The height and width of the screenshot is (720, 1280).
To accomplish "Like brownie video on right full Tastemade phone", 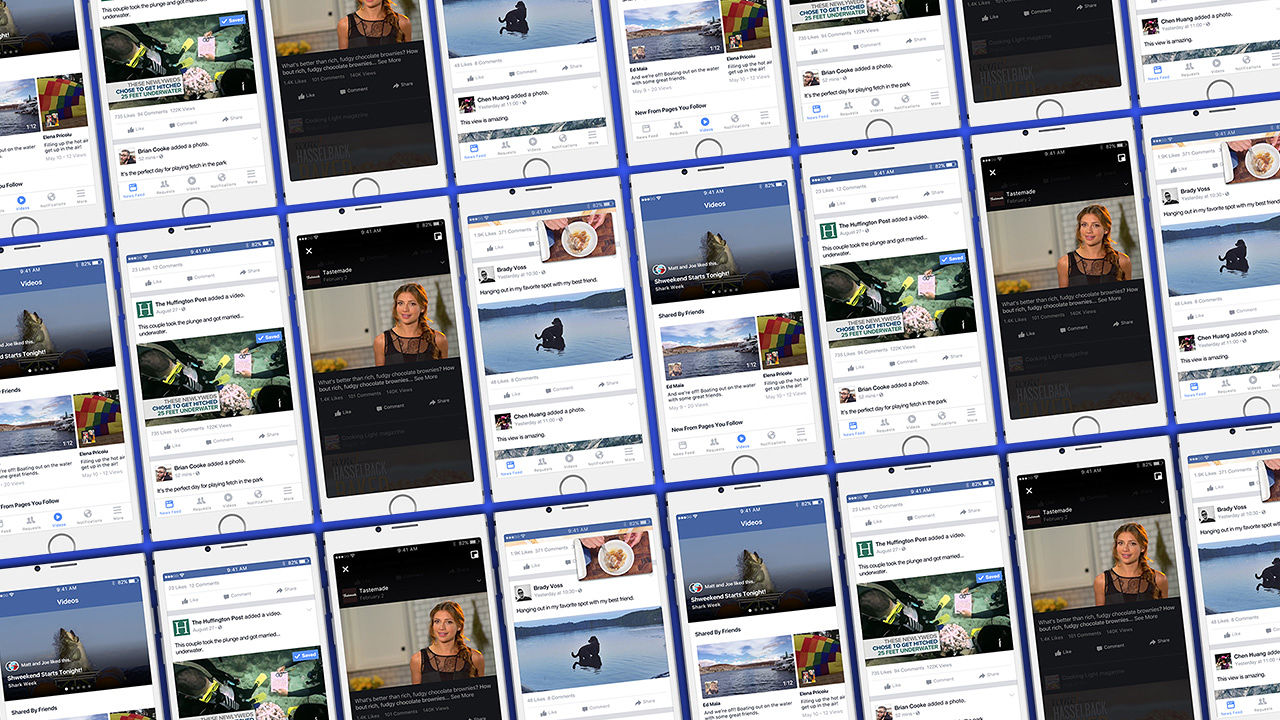I will pyautogui.click(x=1026, y=334).
